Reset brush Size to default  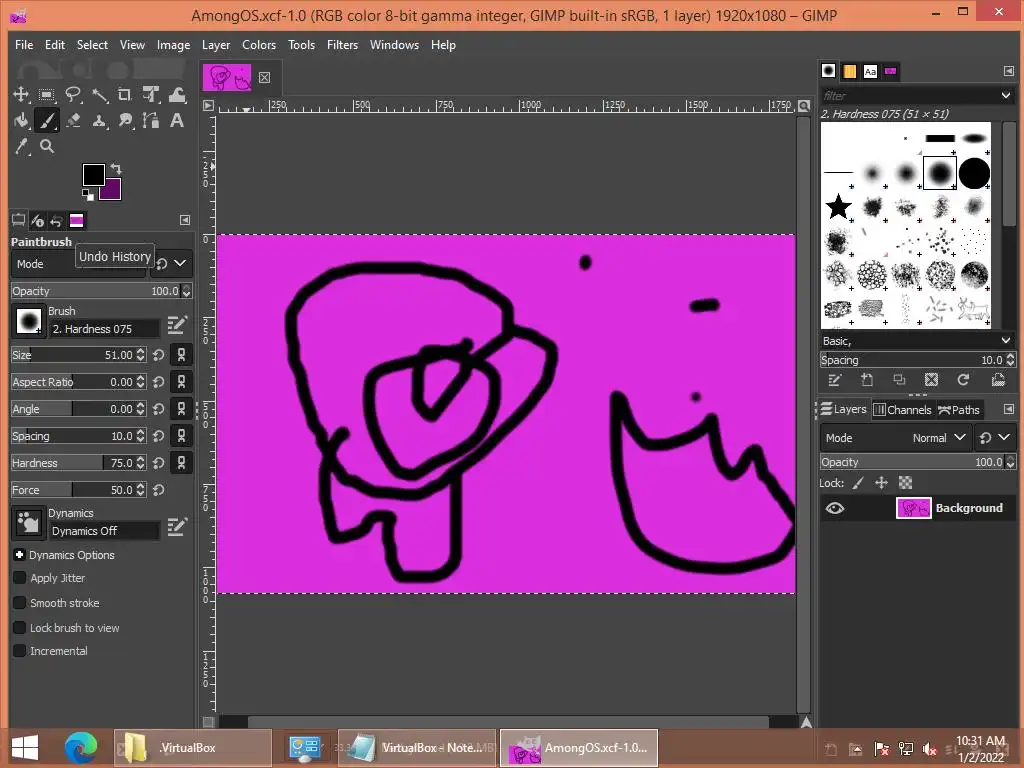tap(159, 355)
